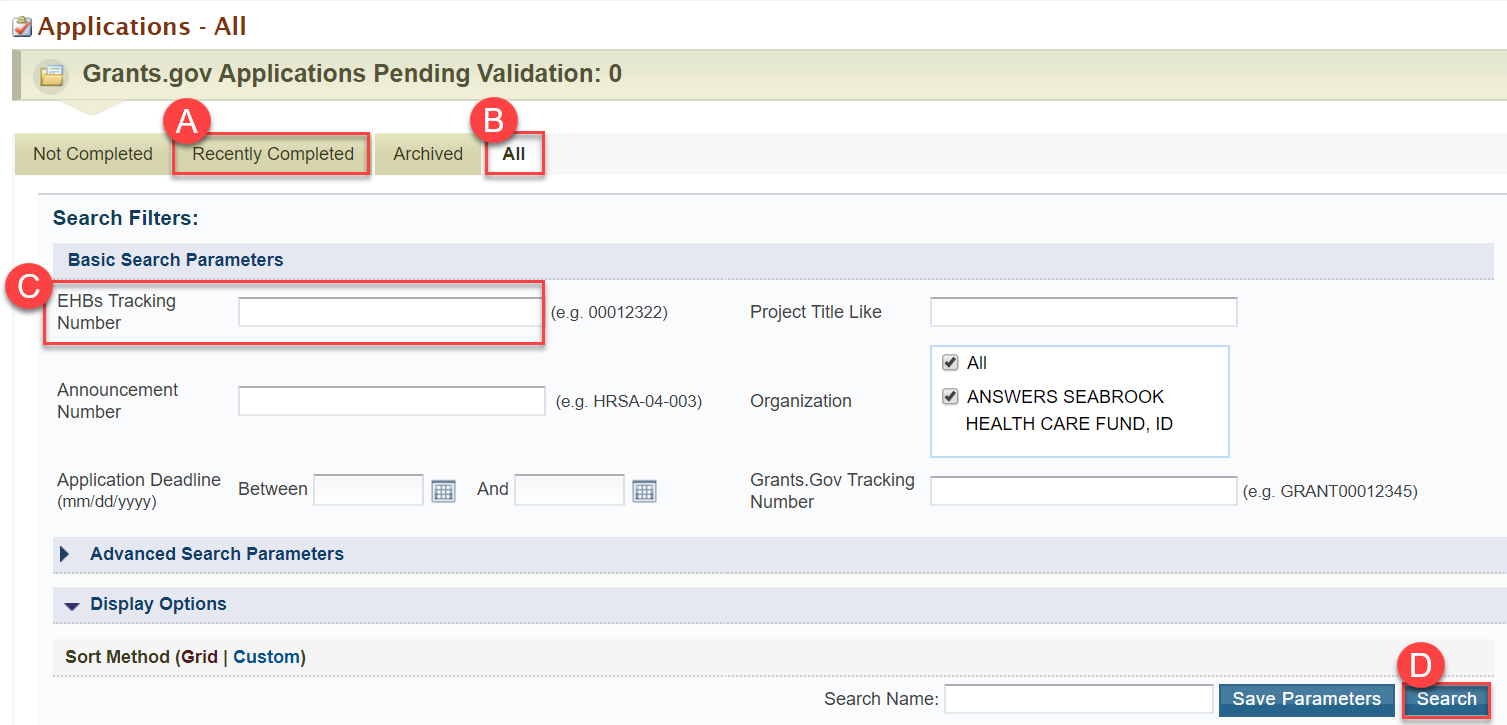Click Save Parameters button

(1306, 699)
